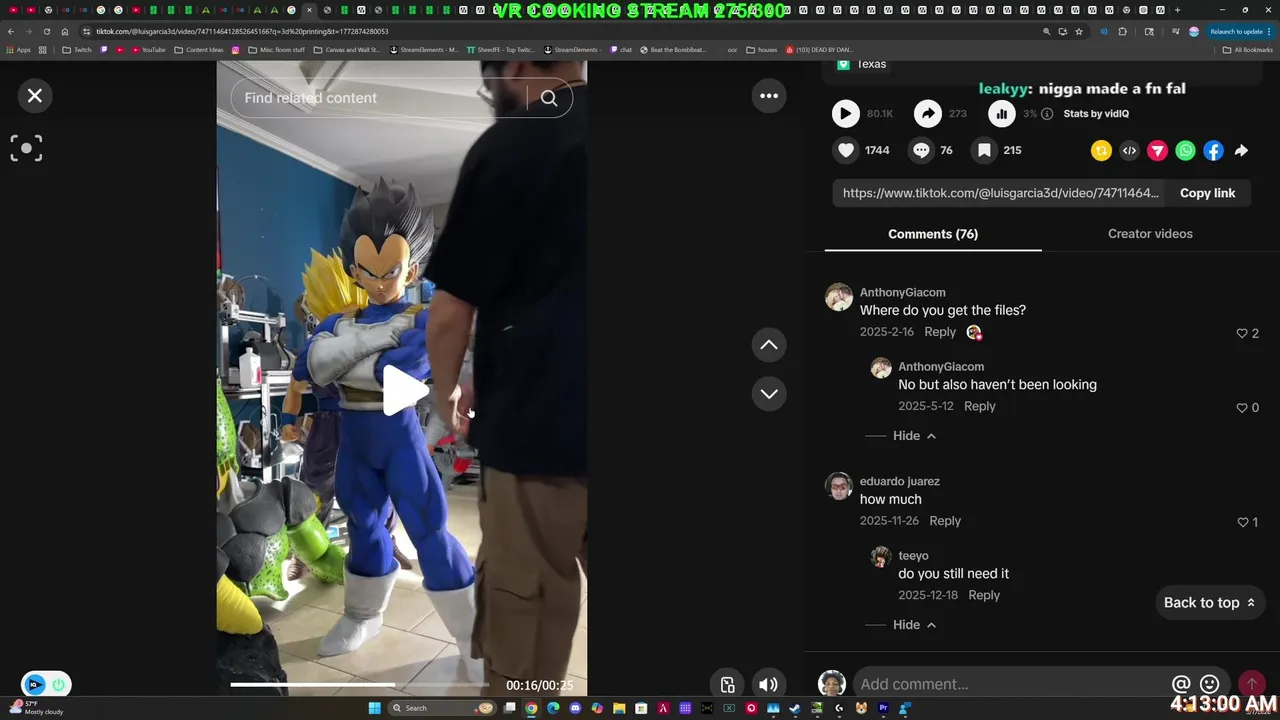
Task: Open the Content Ideas bookmark folder
Action: point(198,50)
